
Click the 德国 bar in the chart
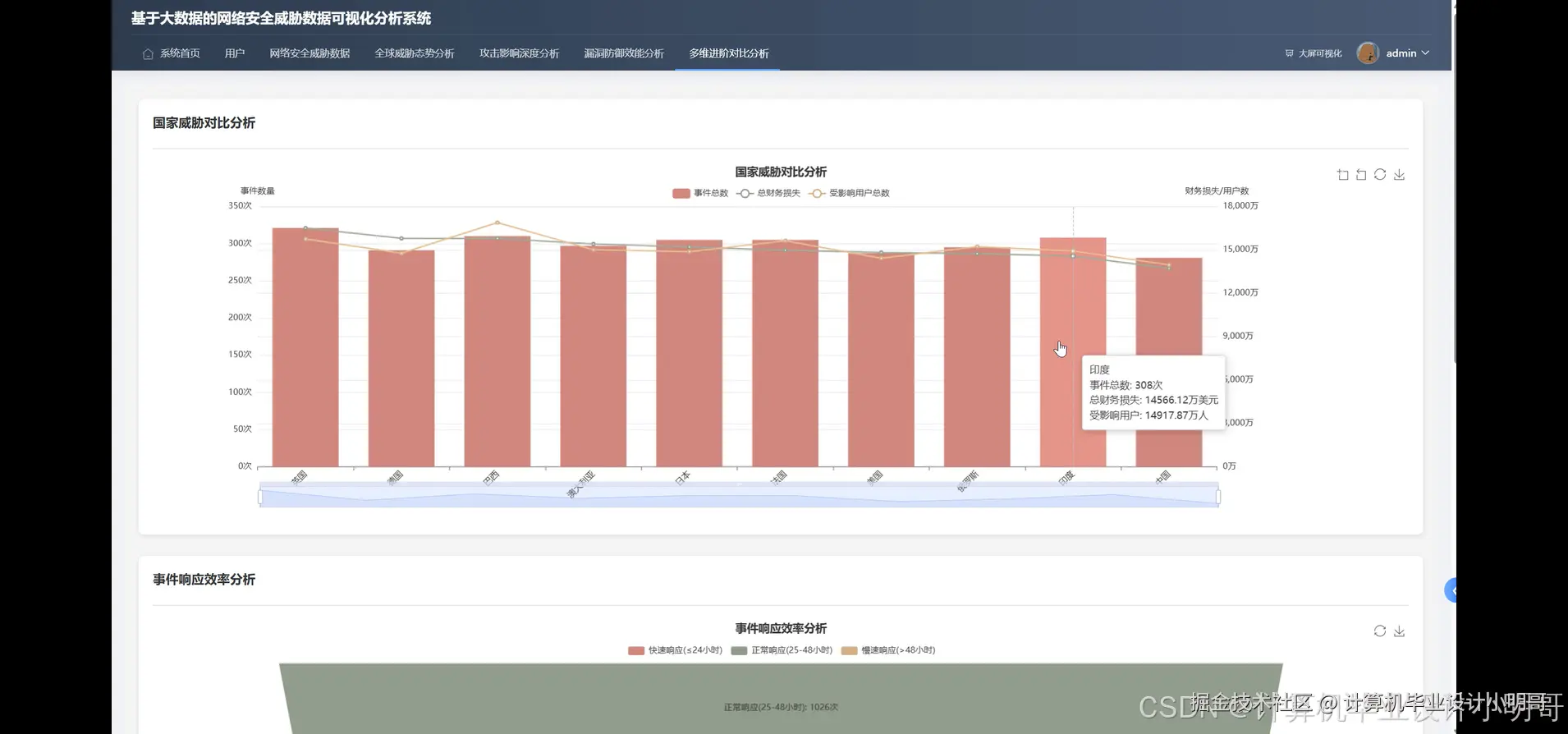[x=401, y=358]
